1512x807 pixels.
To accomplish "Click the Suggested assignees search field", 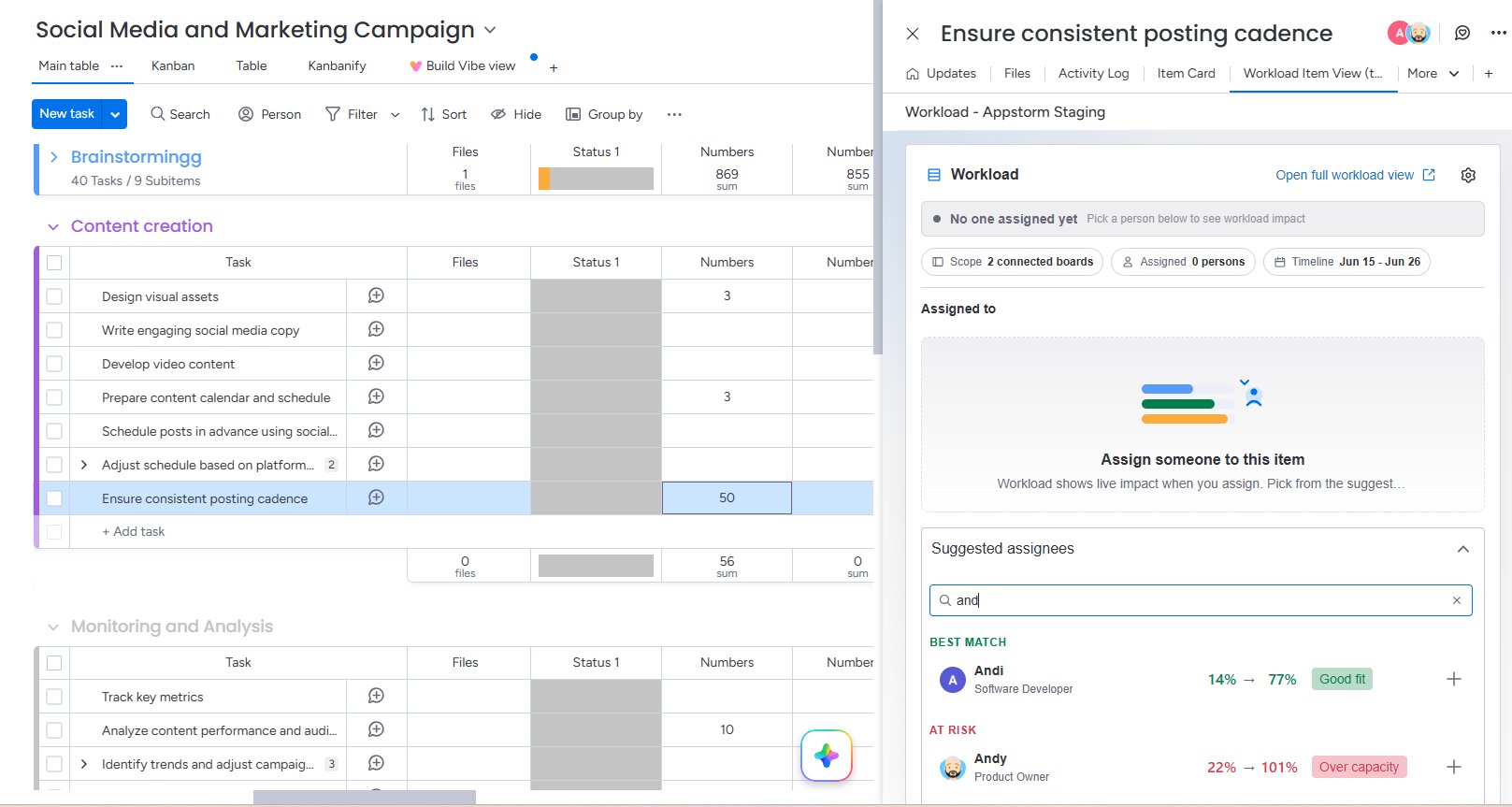I will tap(1201, 600).
